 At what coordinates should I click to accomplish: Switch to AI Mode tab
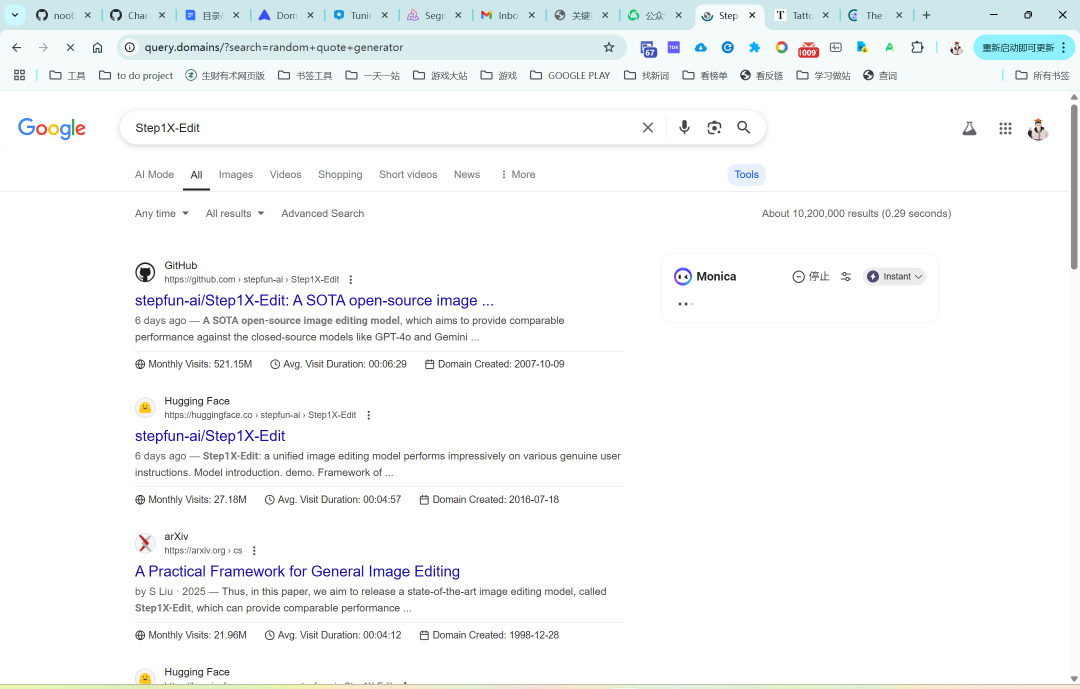tap(154, 175)
